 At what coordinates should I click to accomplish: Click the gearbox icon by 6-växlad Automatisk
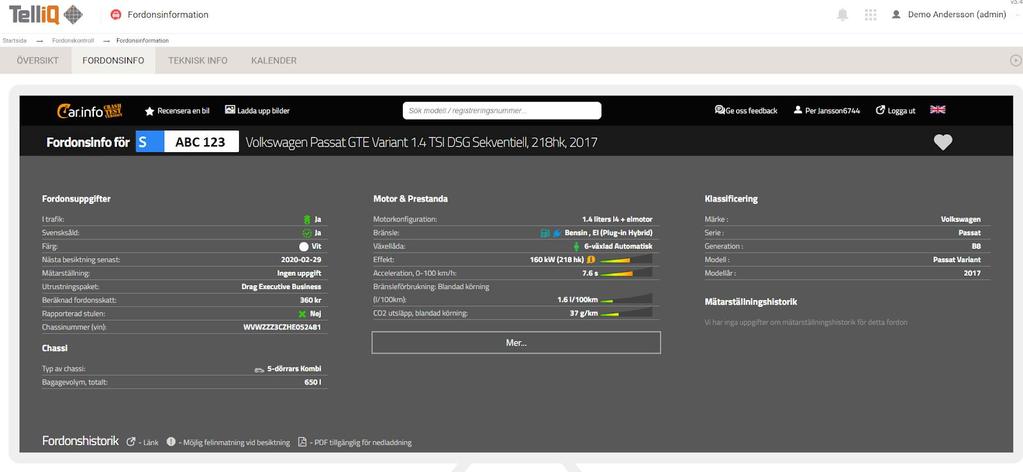coord(576,247)
